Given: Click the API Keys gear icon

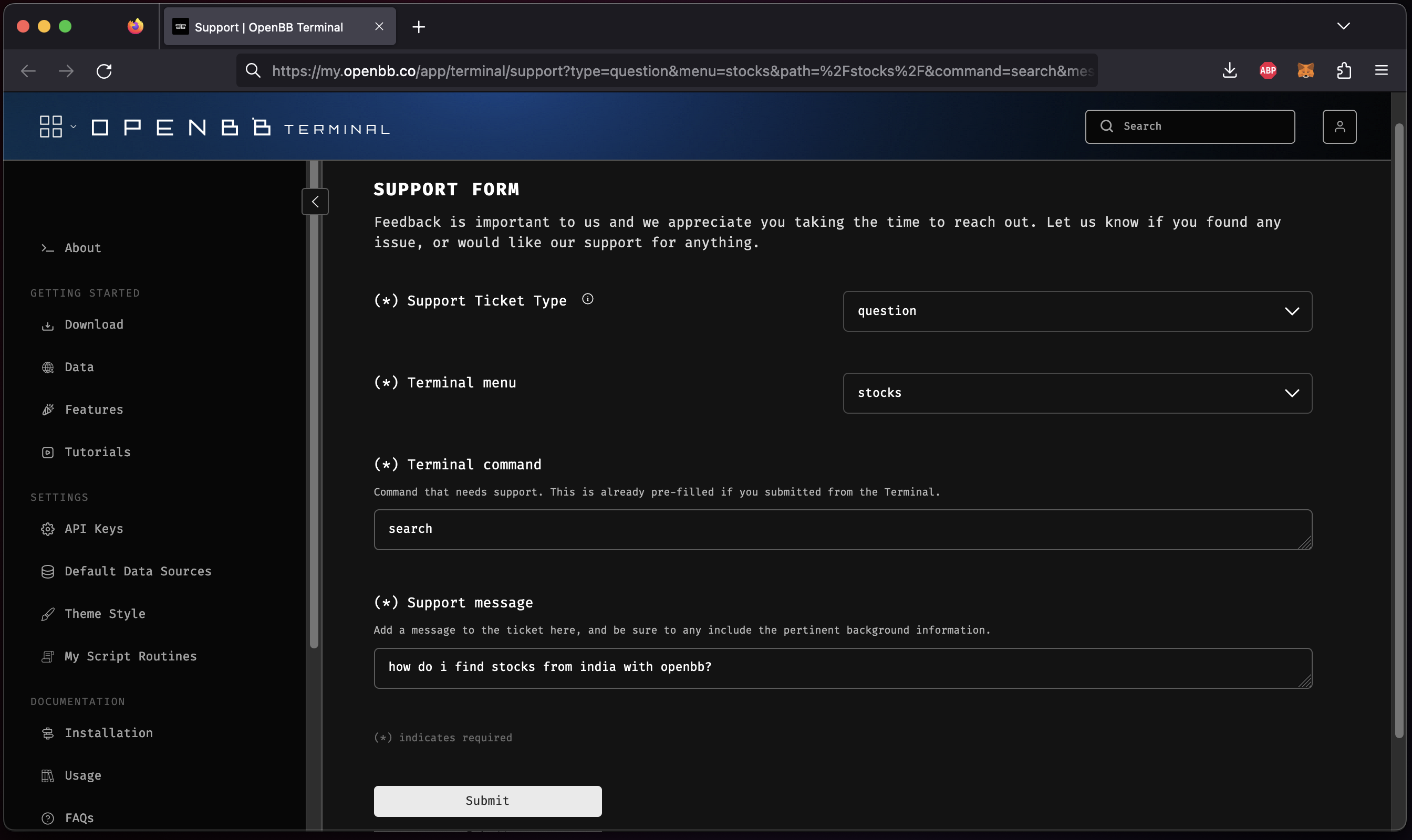Looking at the screenshot, I should click(x=48, y=529).
